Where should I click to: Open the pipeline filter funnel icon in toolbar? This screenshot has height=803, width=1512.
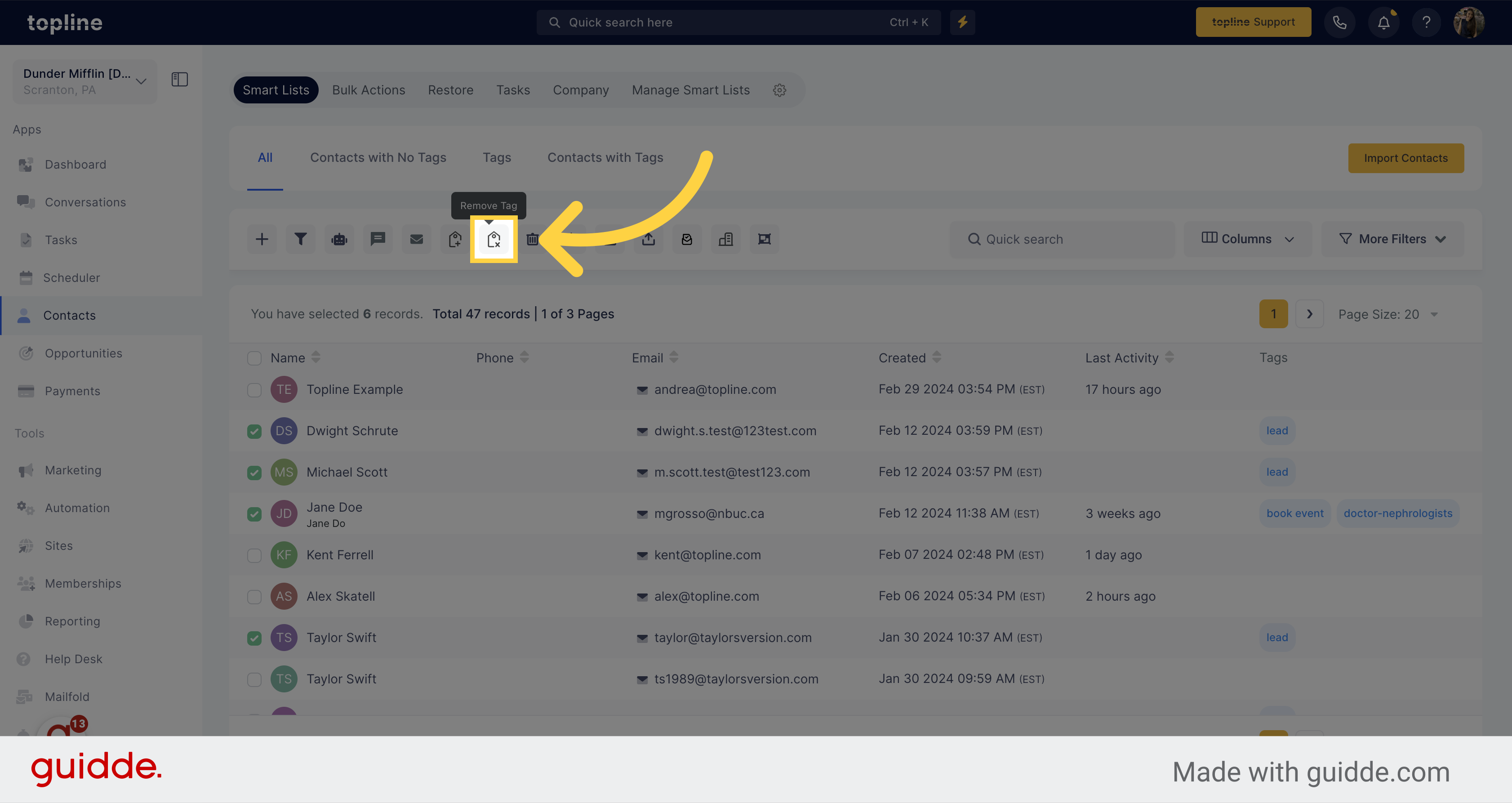(301, 240)
